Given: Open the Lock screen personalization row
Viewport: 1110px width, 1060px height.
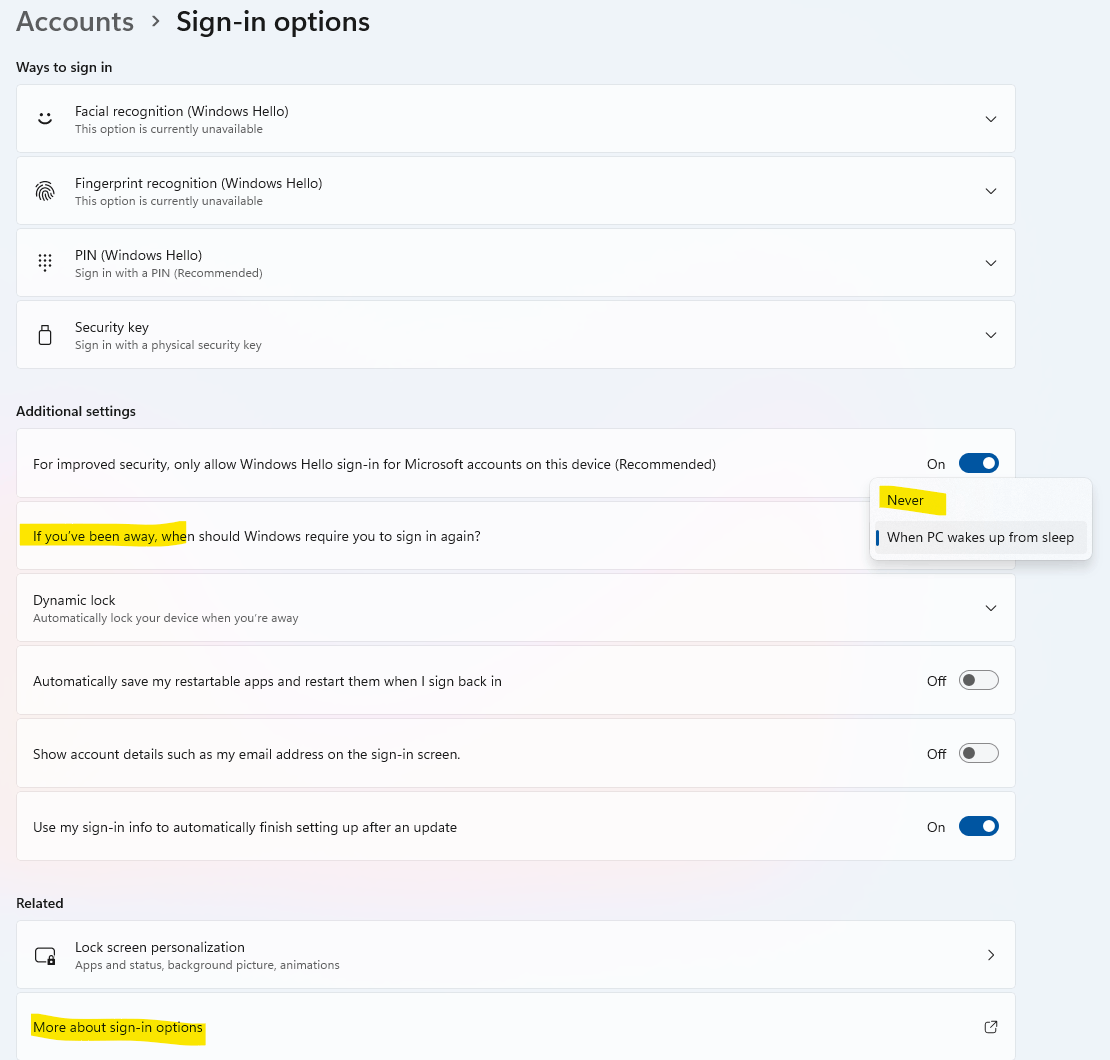Looking at the screenshot, I should tap(515, 955).
